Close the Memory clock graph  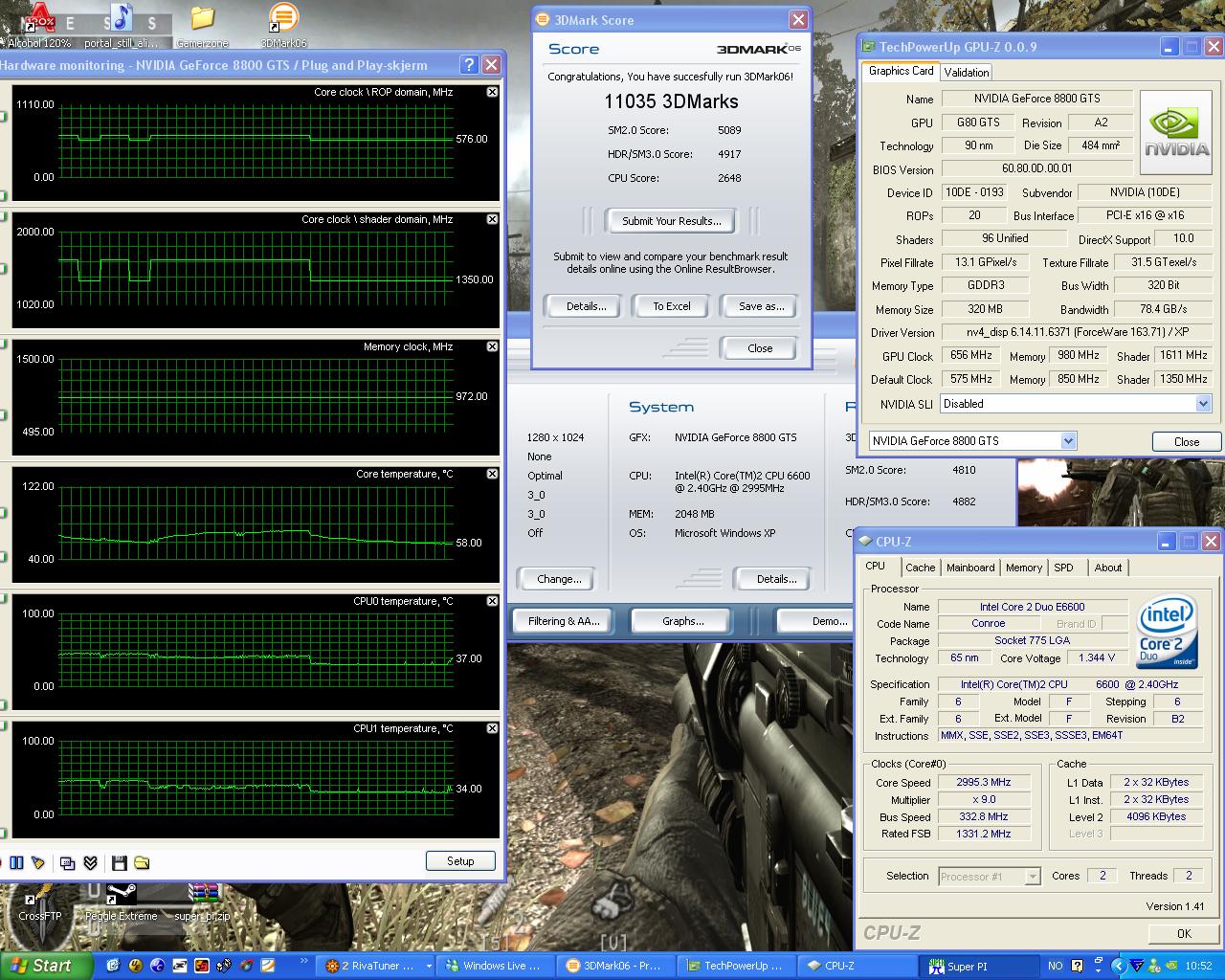[492, 346]
